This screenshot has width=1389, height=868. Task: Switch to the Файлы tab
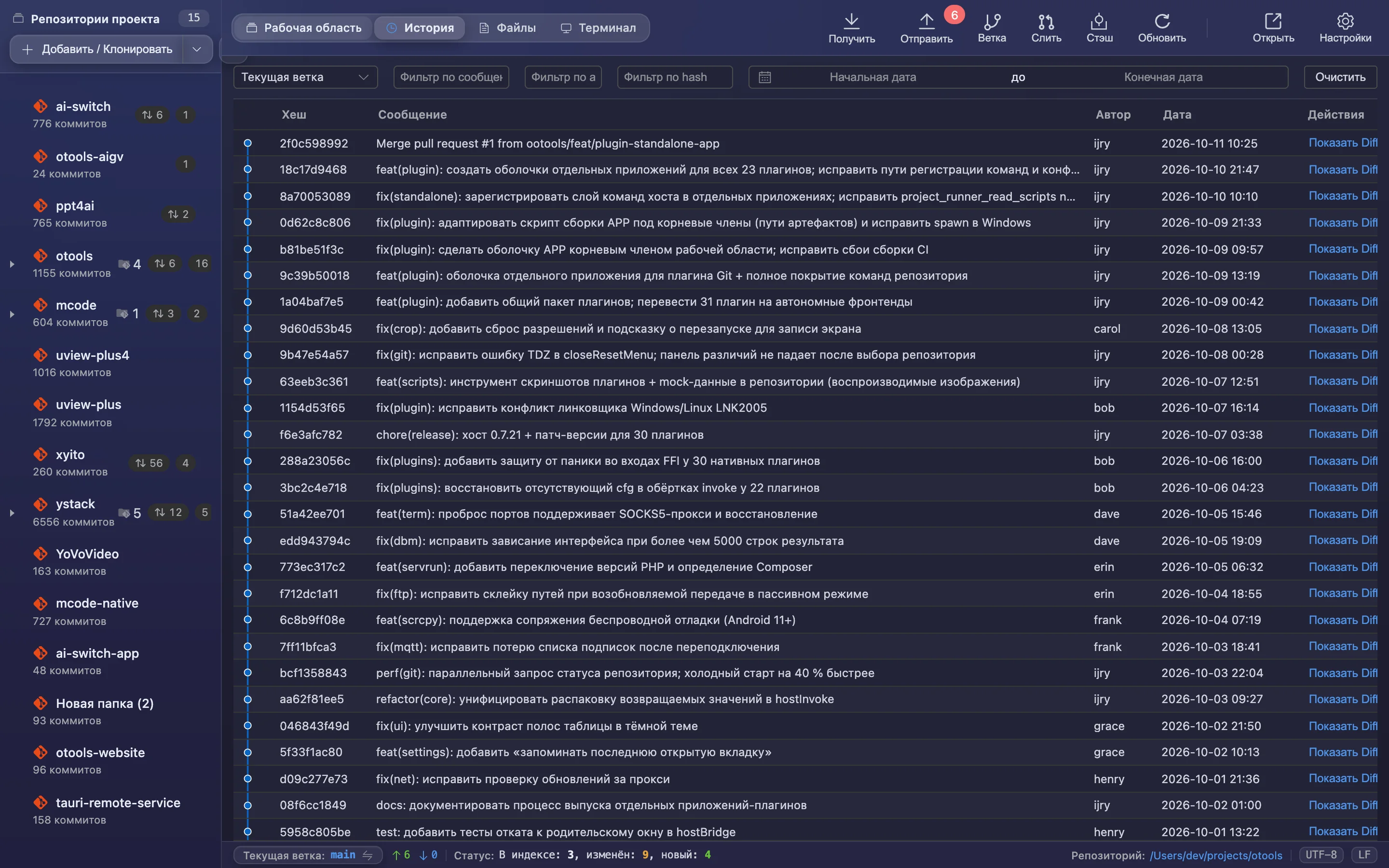[507, 27]
